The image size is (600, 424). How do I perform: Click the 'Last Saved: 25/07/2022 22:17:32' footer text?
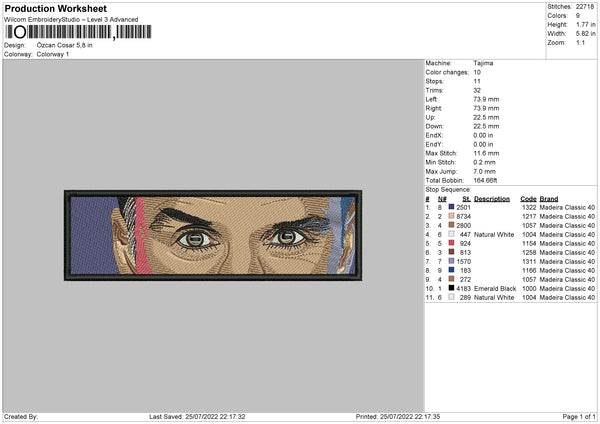point(197,416)
